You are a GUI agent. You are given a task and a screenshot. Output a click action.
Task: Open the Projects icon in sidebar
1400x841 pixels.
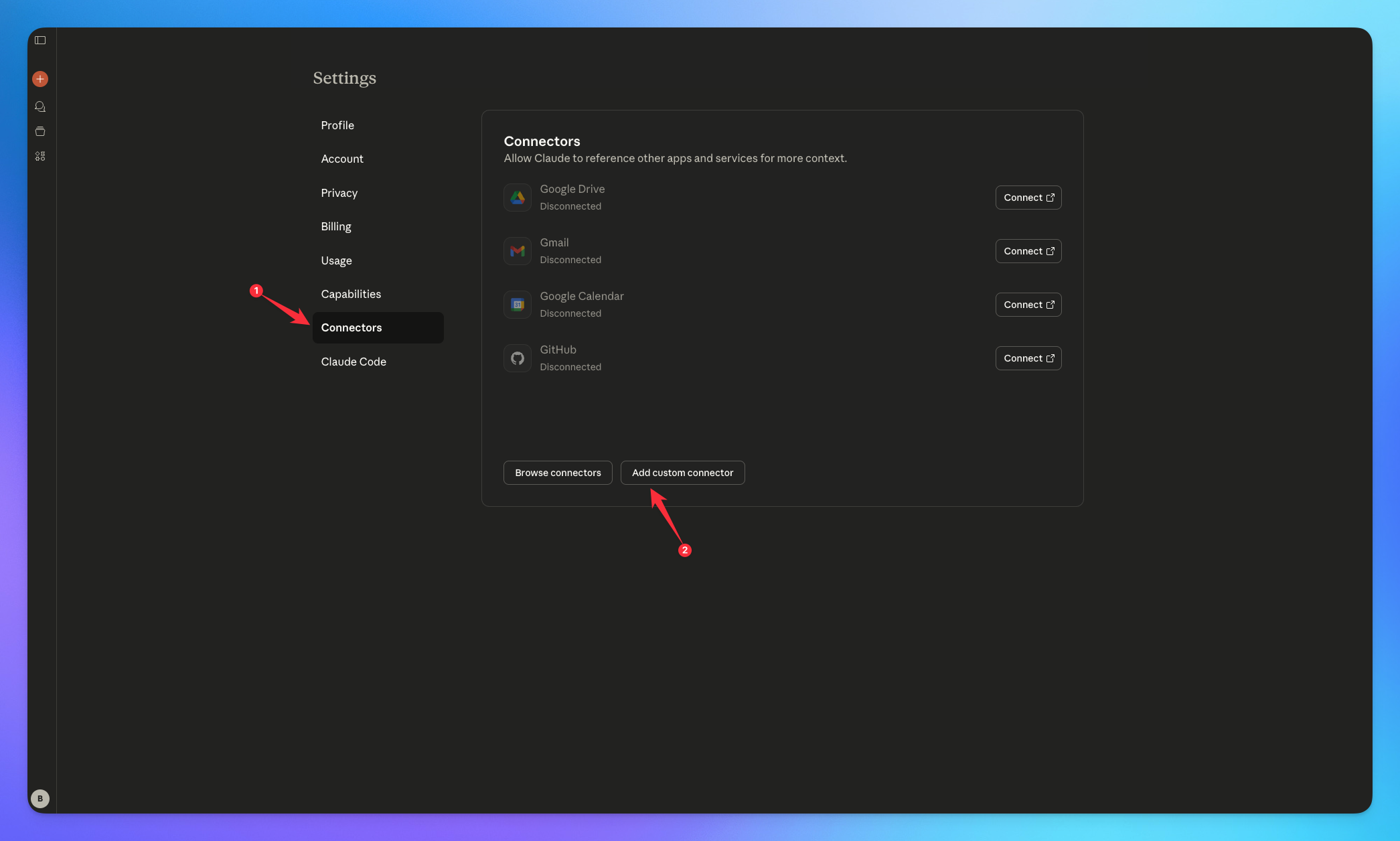click(40, 131)
